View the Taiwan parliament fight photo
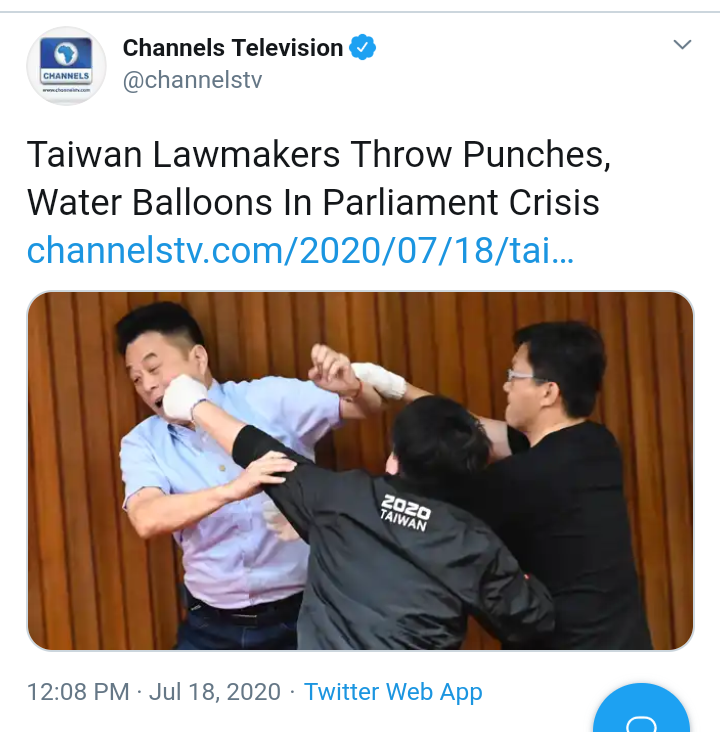 [360, 471]
